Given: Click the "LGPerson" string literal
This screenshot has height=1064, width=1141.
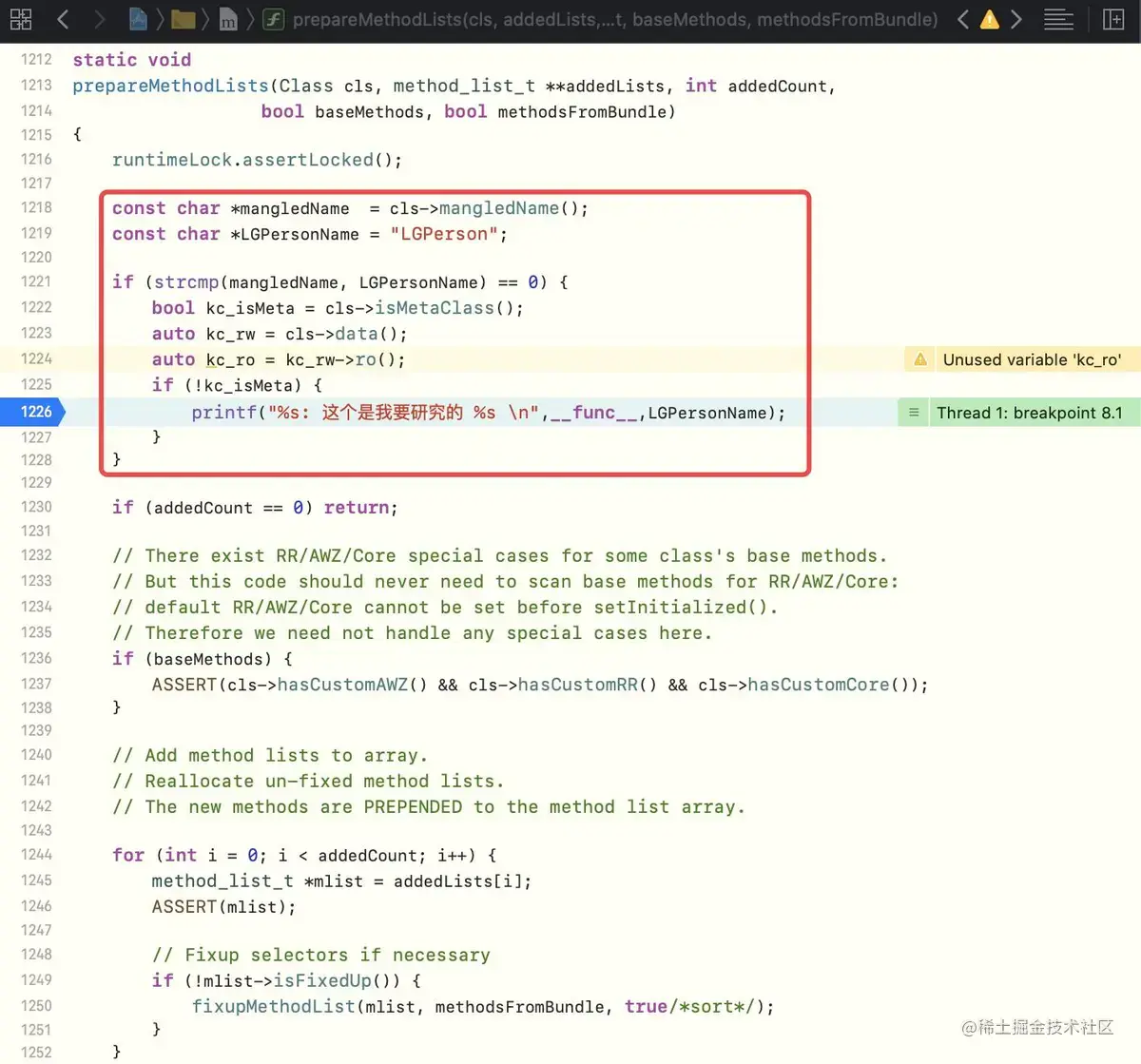Looking at the screenshot, I should click(x=444, y=234).
